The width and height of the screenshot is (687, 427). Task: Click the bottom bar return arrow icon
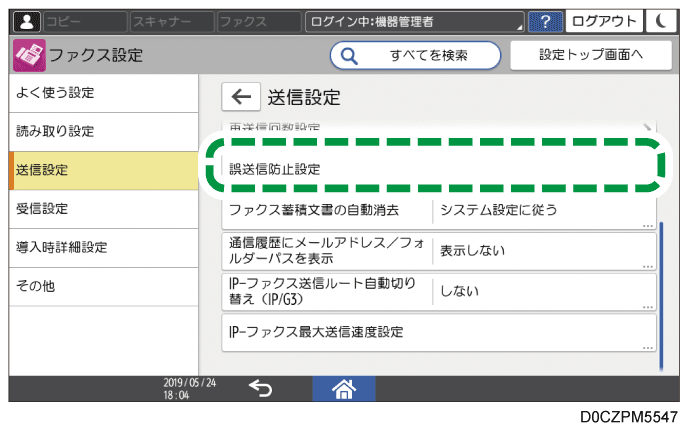tap(260, 388)
